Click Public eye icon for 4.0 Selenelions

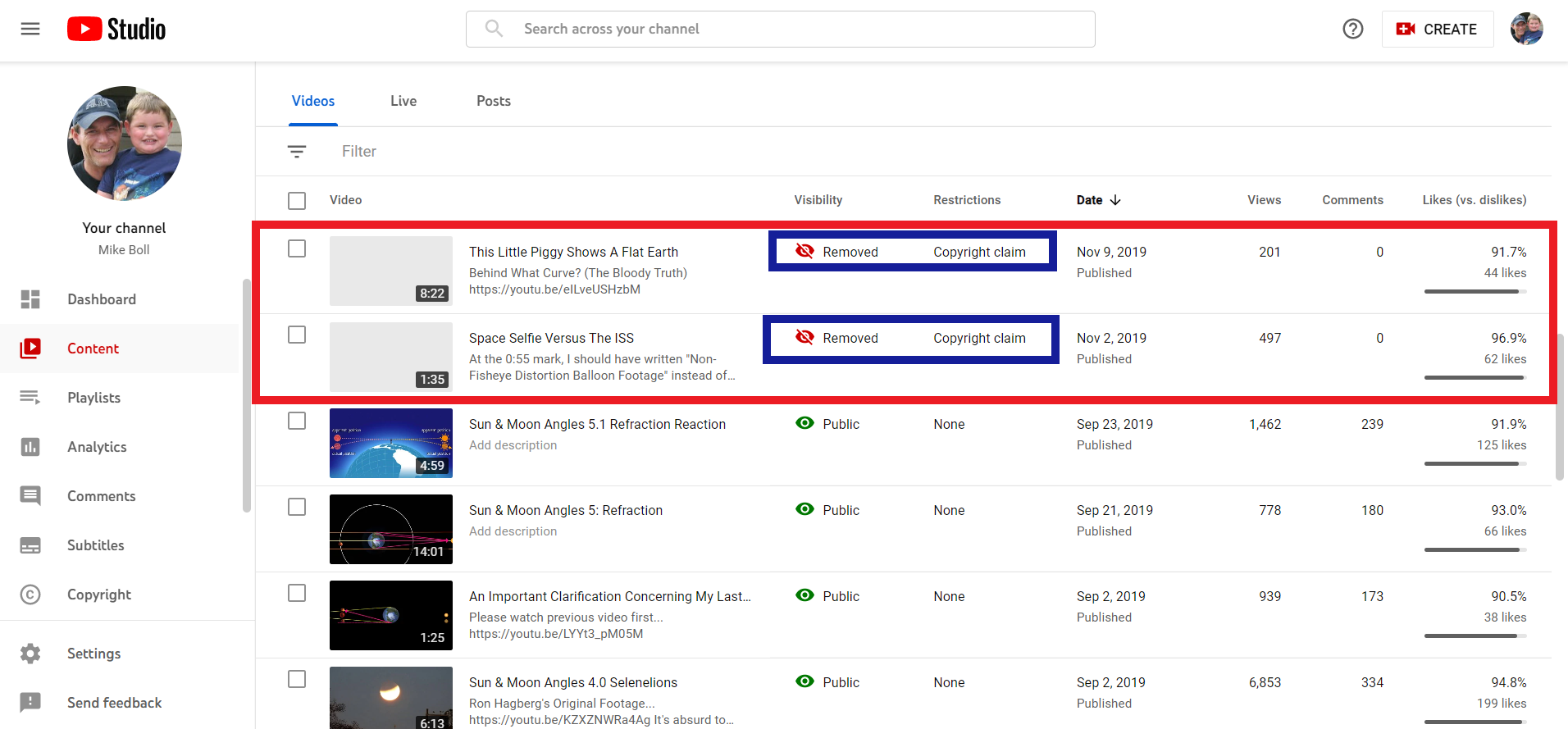805,681
